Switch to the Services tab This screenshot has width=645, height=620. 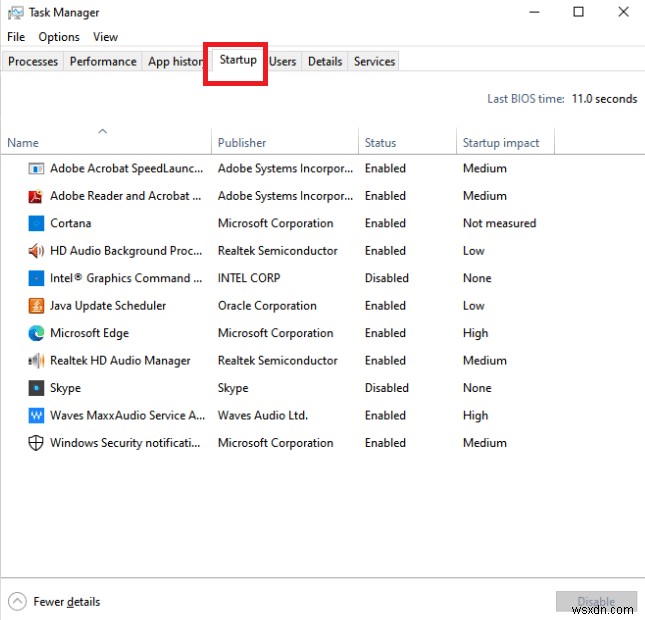374,61
